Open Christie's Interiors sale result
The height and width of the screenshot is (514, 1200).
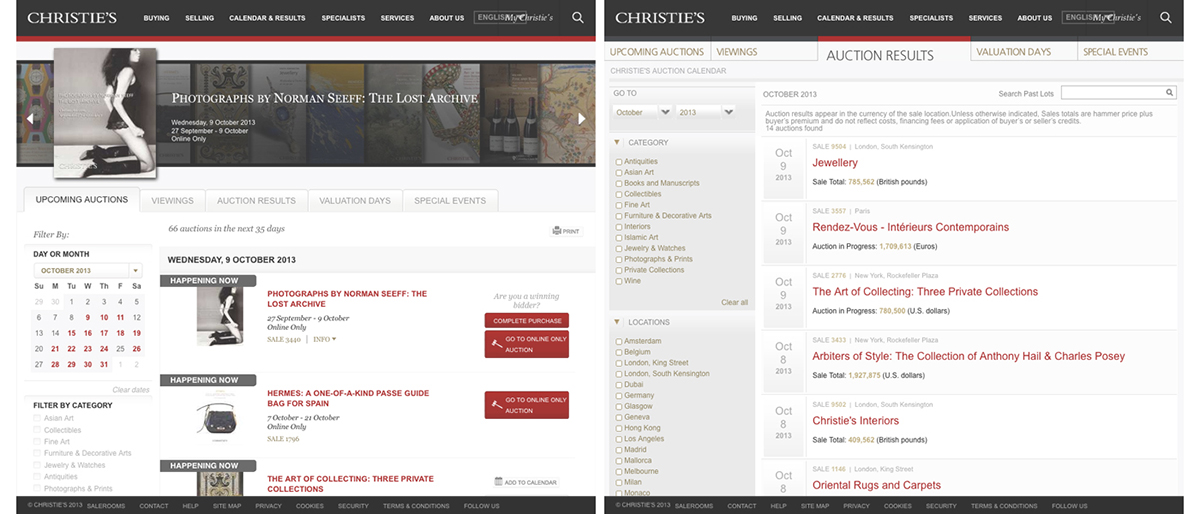(x=856, y=421)
